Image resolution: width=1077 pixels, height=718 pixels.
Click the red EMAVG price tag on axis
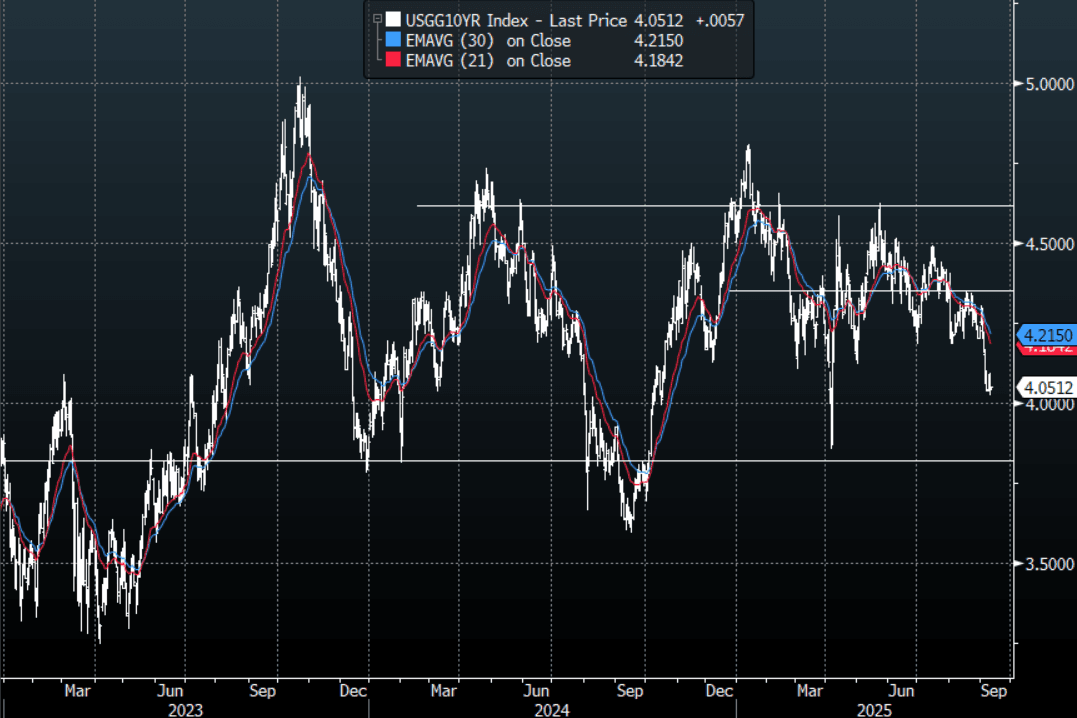coord(1046,349)
